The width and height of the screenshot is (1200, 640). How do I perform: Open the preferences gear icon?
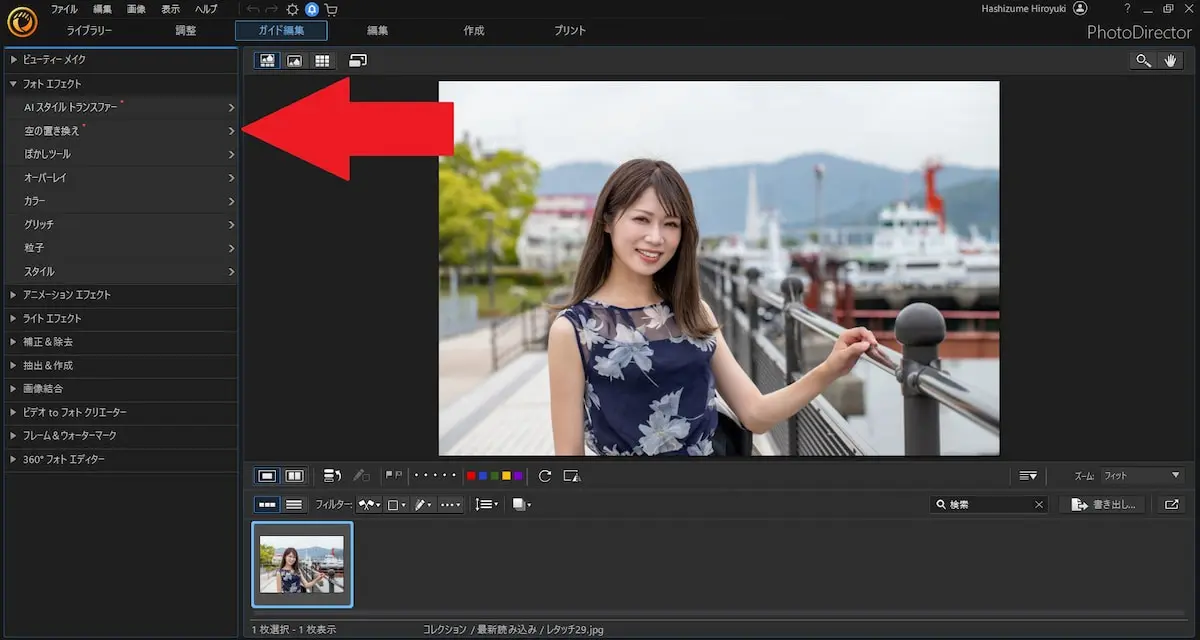(x=292, y=9)
